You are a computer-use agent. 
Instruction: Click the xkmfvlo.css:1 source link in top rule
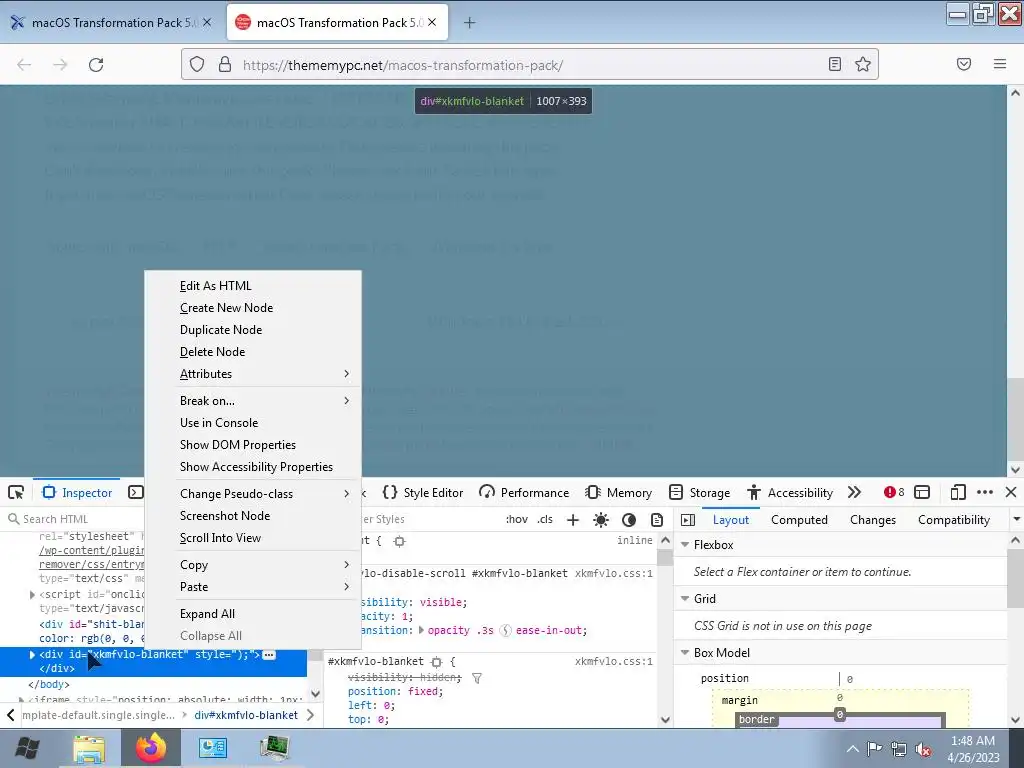click(613, 573)
